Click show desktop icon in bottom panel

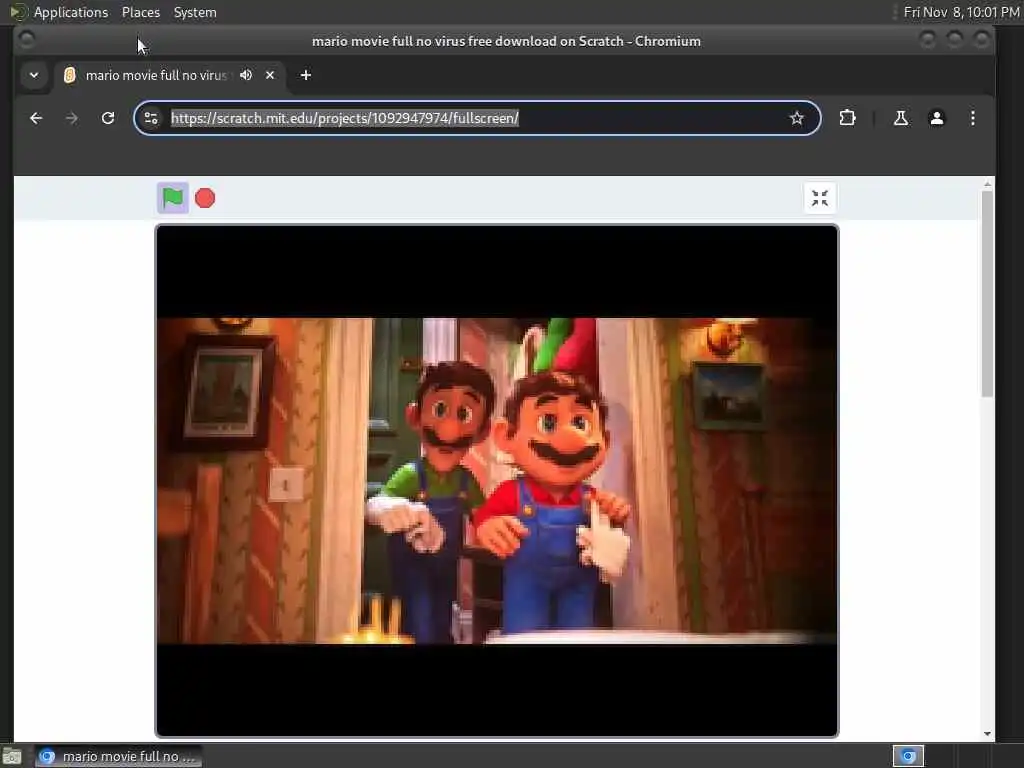12,757
